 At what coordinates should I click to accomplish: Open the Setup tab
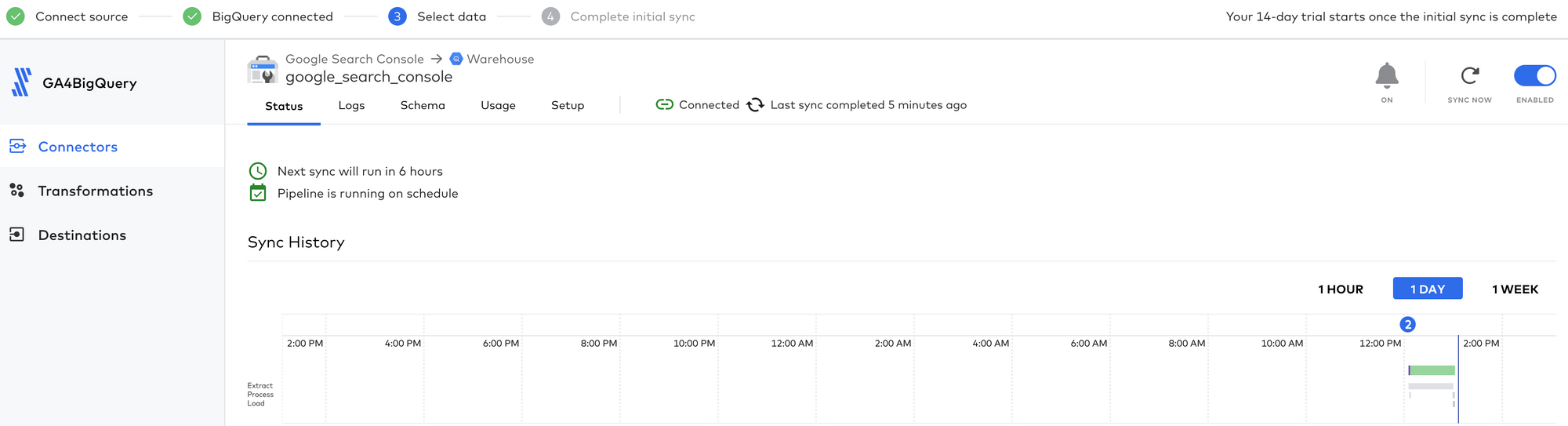click(568, 105)
